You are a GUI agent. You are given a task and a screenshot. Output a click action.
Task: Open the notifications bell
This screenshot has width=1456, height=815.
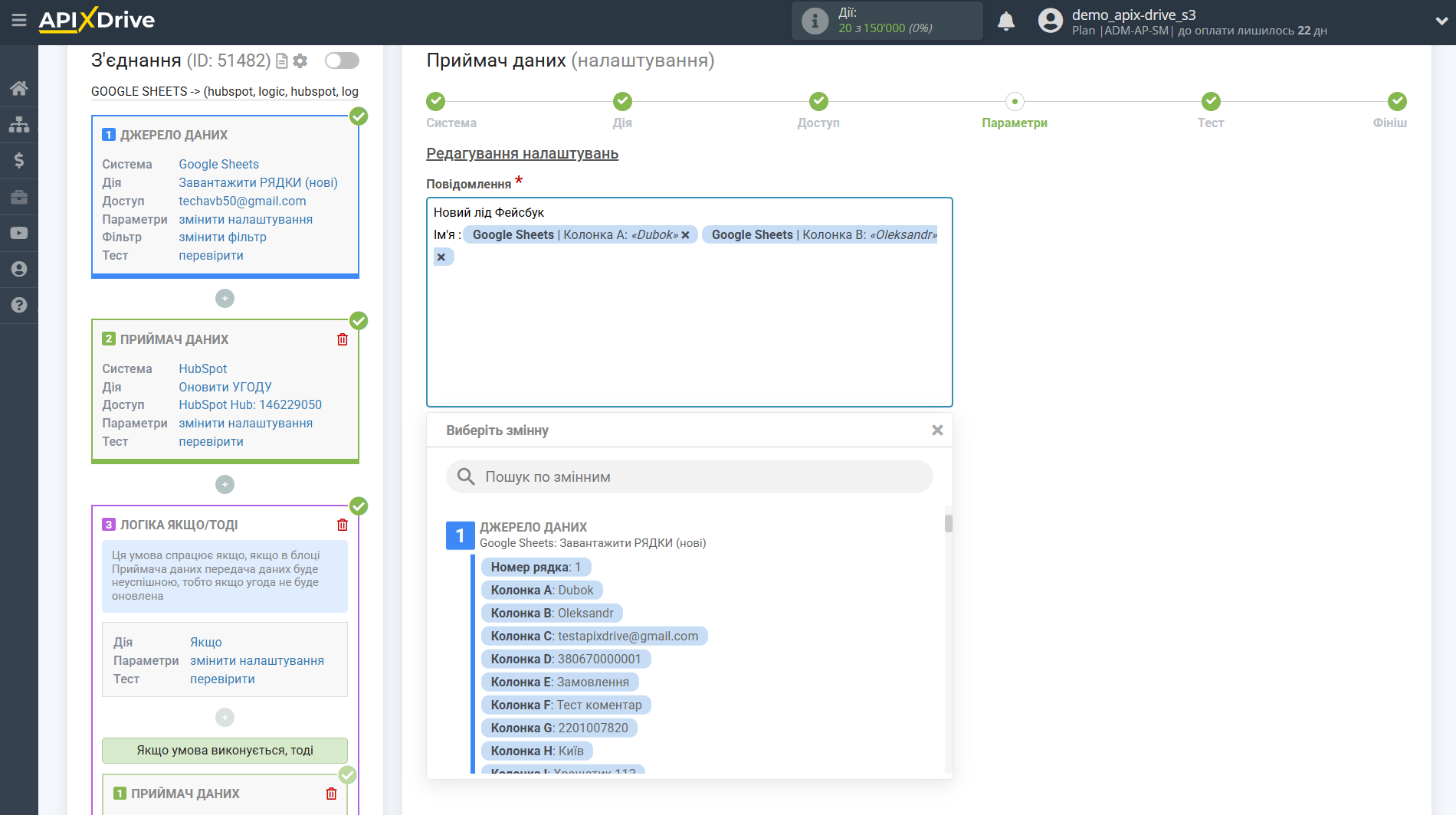click(x=1006, y=21)
